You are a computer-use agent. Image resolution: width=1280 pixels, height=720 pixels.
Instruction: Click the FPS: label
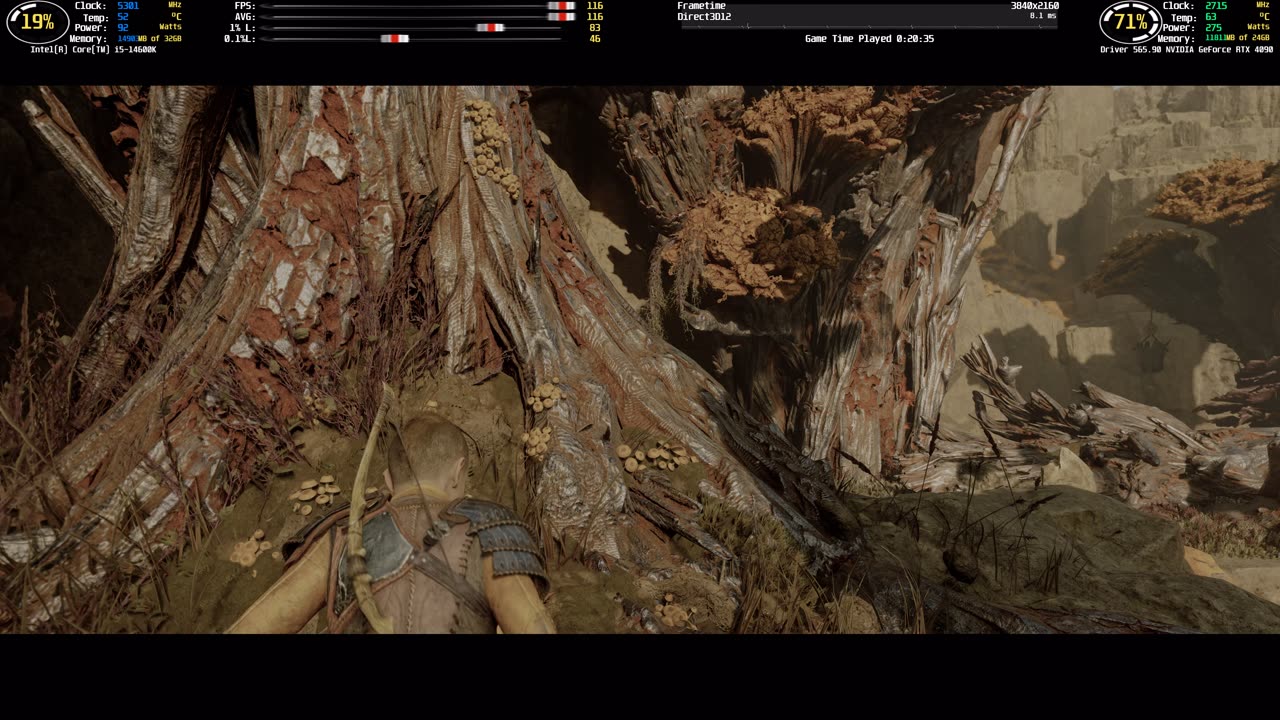coord(245,6)
